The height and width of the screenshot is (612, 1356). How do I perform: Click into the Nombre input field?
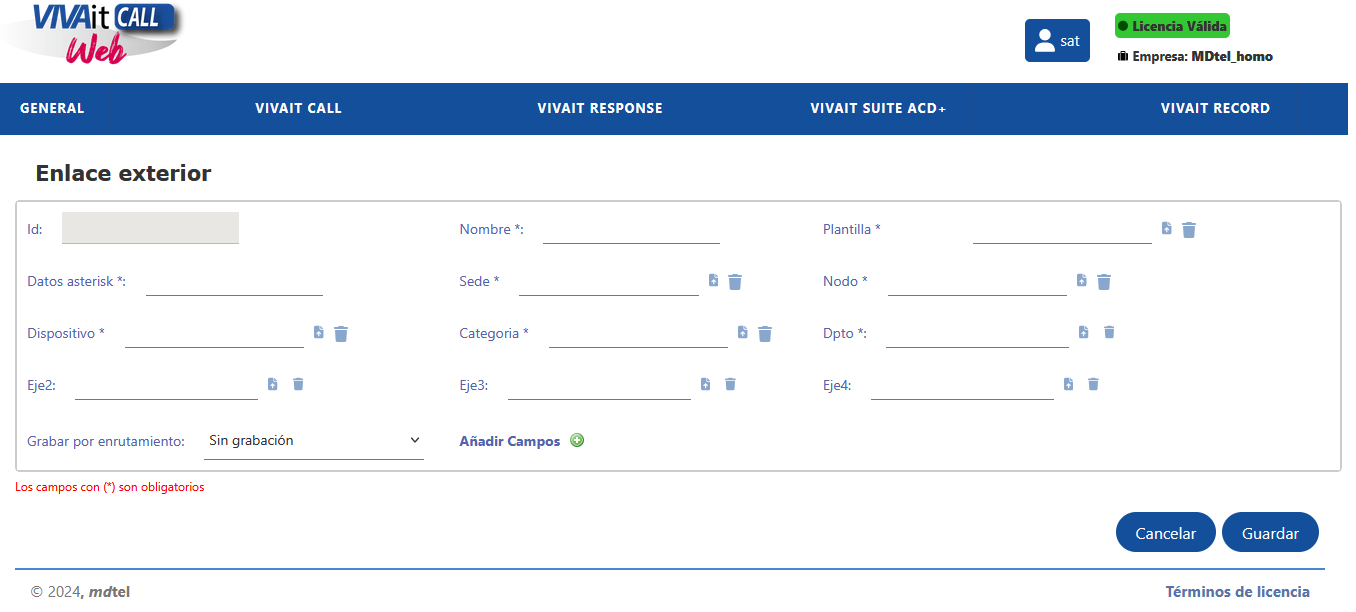tap(631, 229)
